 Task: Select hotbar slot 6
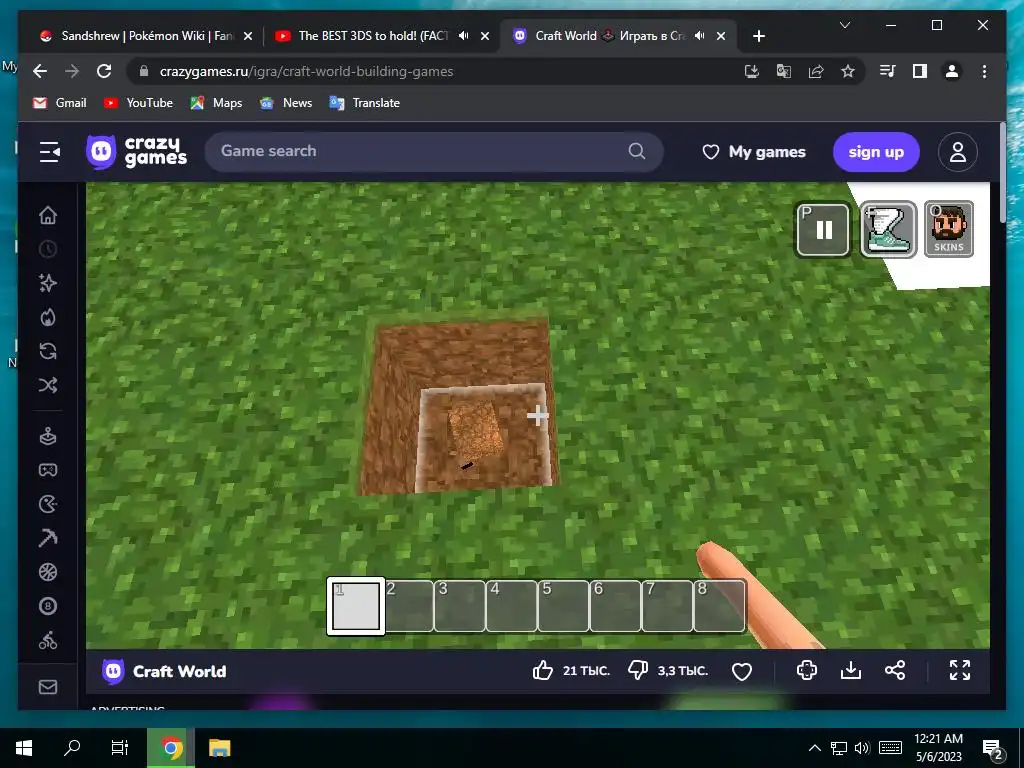(x=616, y=606)
